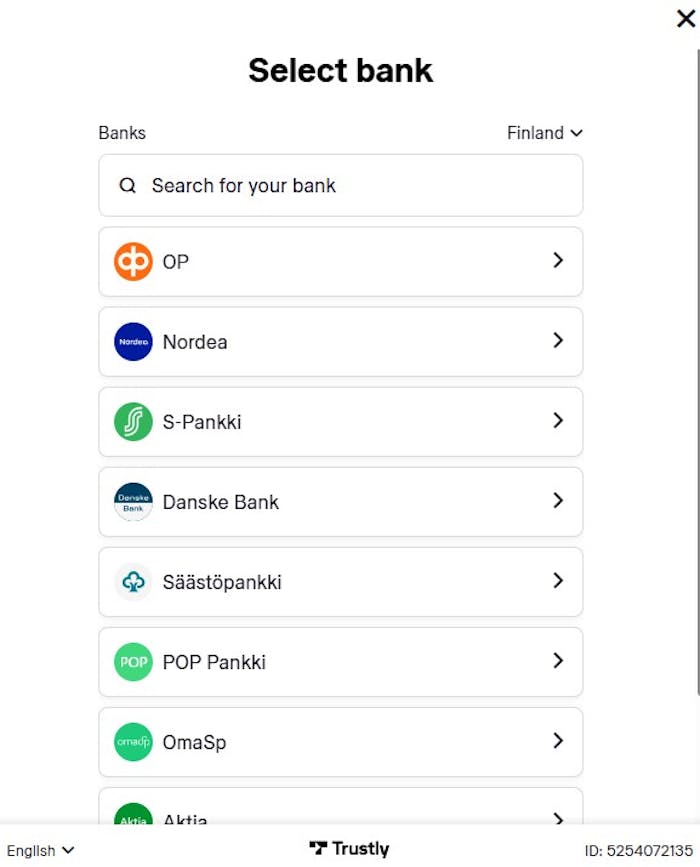
Task: Click the search magnifying glass icon
Action: pos(127,186)
